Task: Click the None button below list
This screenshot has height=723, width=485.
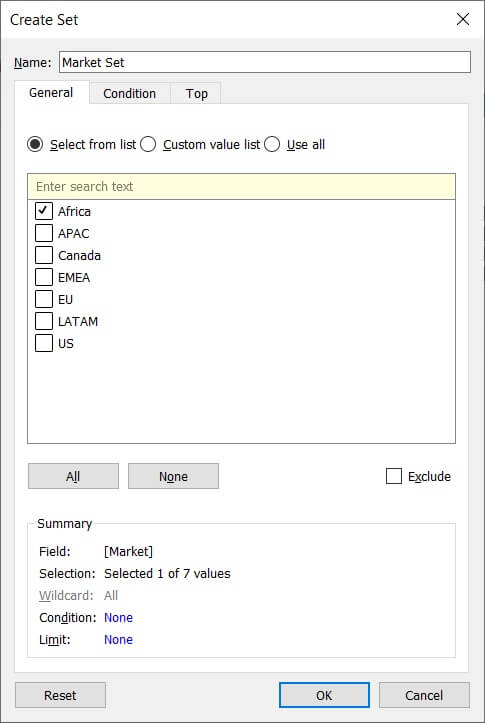Action: pos(173,476)
